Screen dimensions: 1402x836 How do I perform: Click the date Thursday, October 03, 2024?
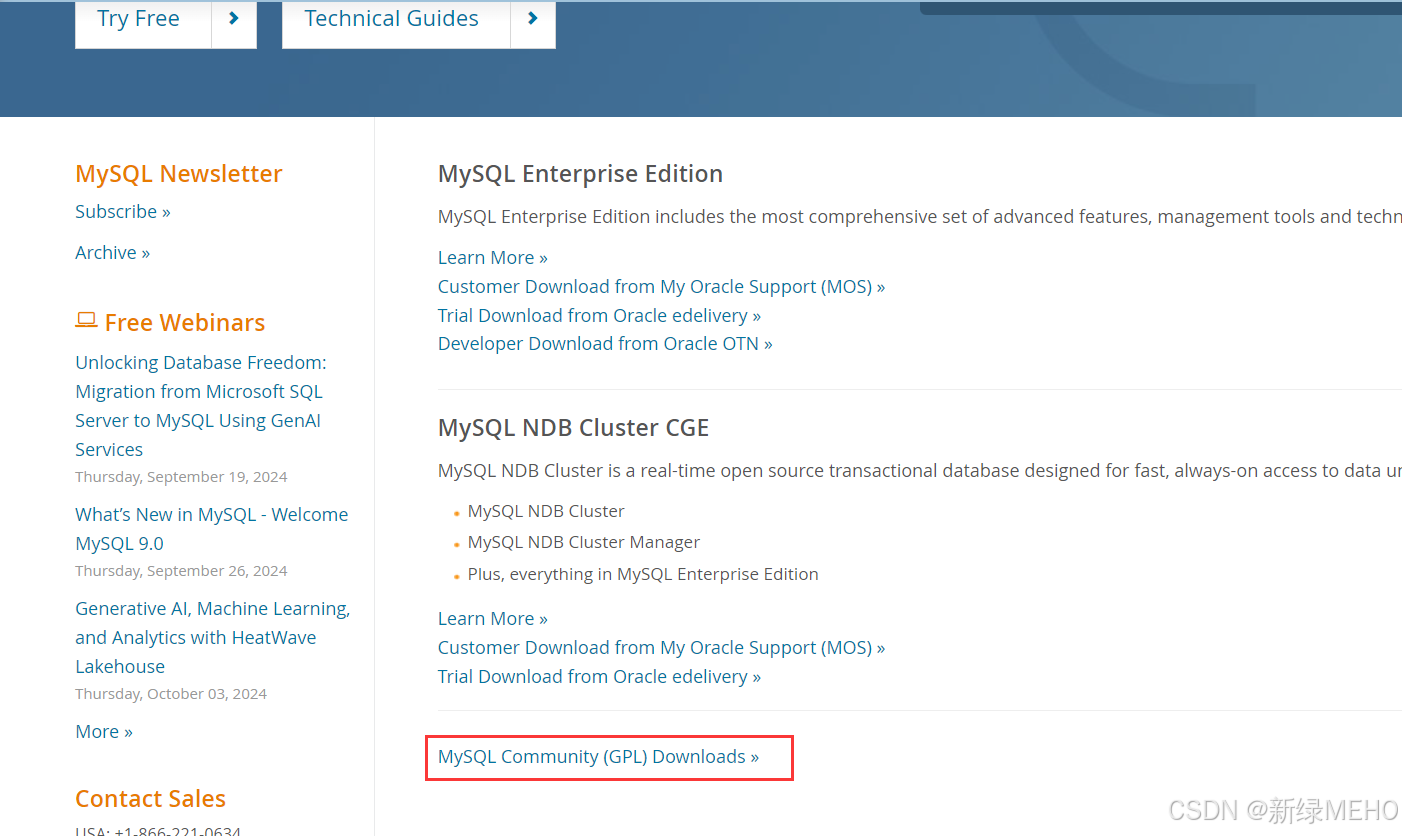coord(171,694)
